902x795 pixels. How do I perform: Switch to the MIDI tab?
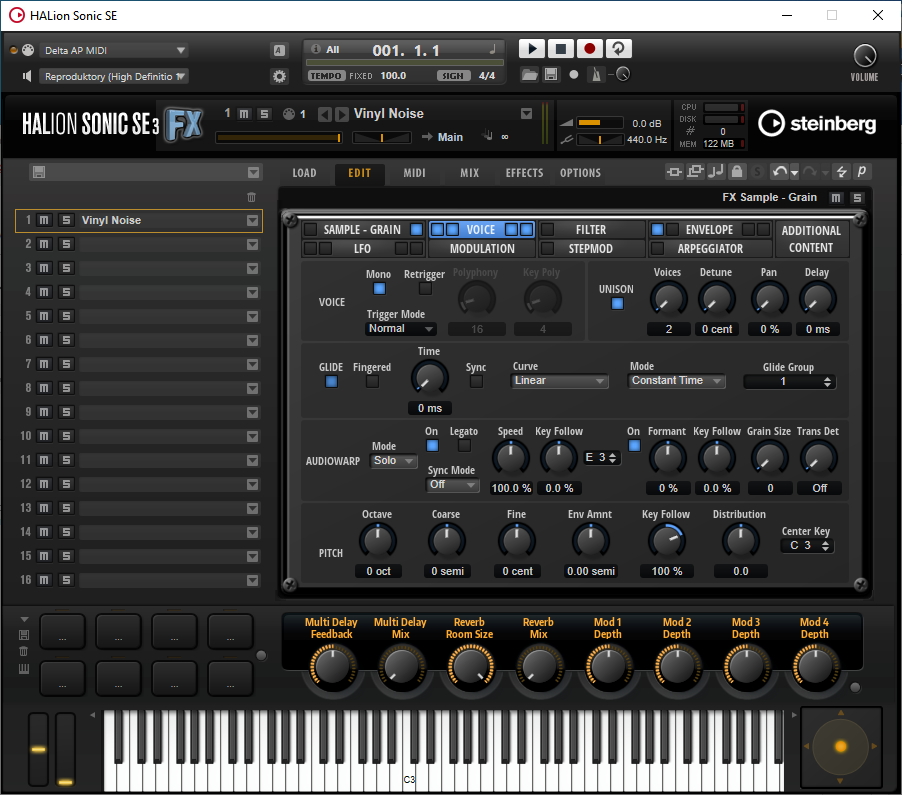[414, 173]
